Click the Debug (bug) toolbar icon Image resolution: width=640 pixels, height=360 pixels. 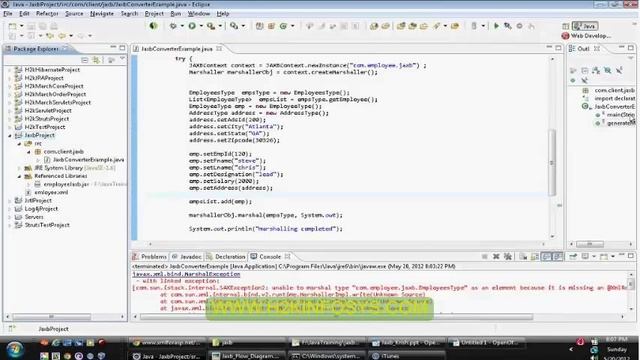[173, 26]
